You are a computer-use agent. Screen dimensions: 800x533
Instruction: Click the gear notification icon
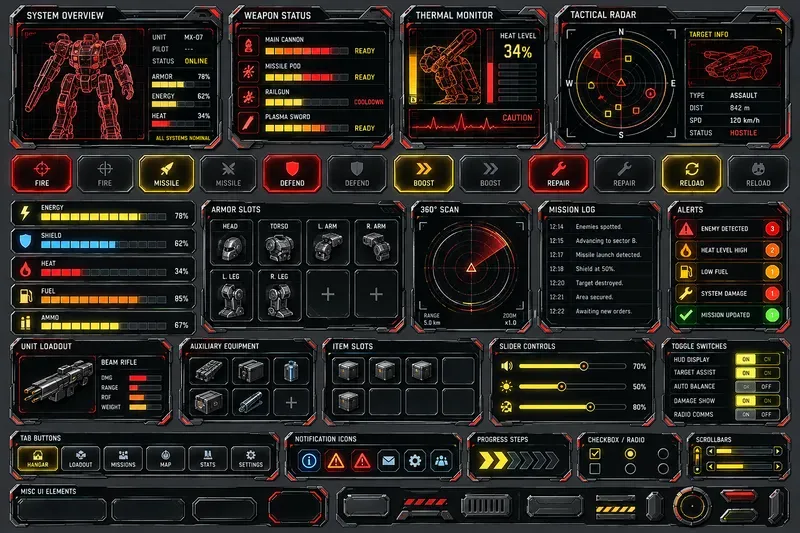[415, 461]
